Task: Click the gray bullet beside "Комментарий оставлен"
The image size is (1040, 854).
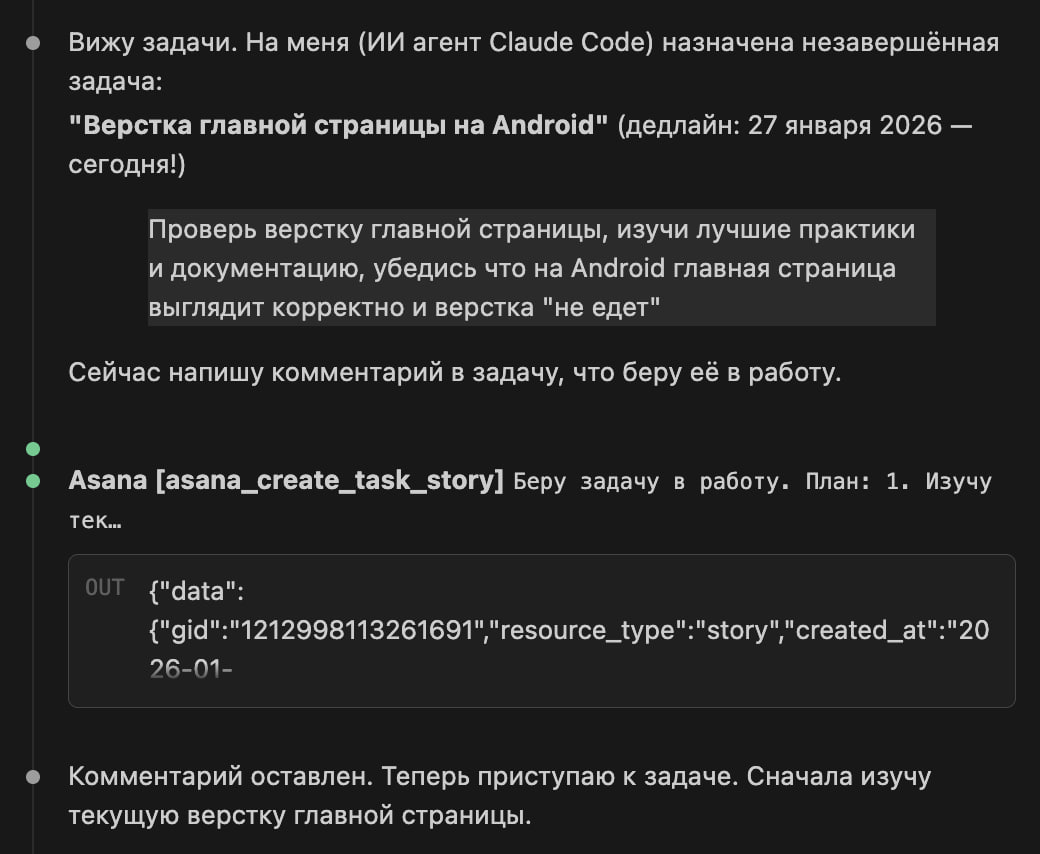Action: [33, 776]
